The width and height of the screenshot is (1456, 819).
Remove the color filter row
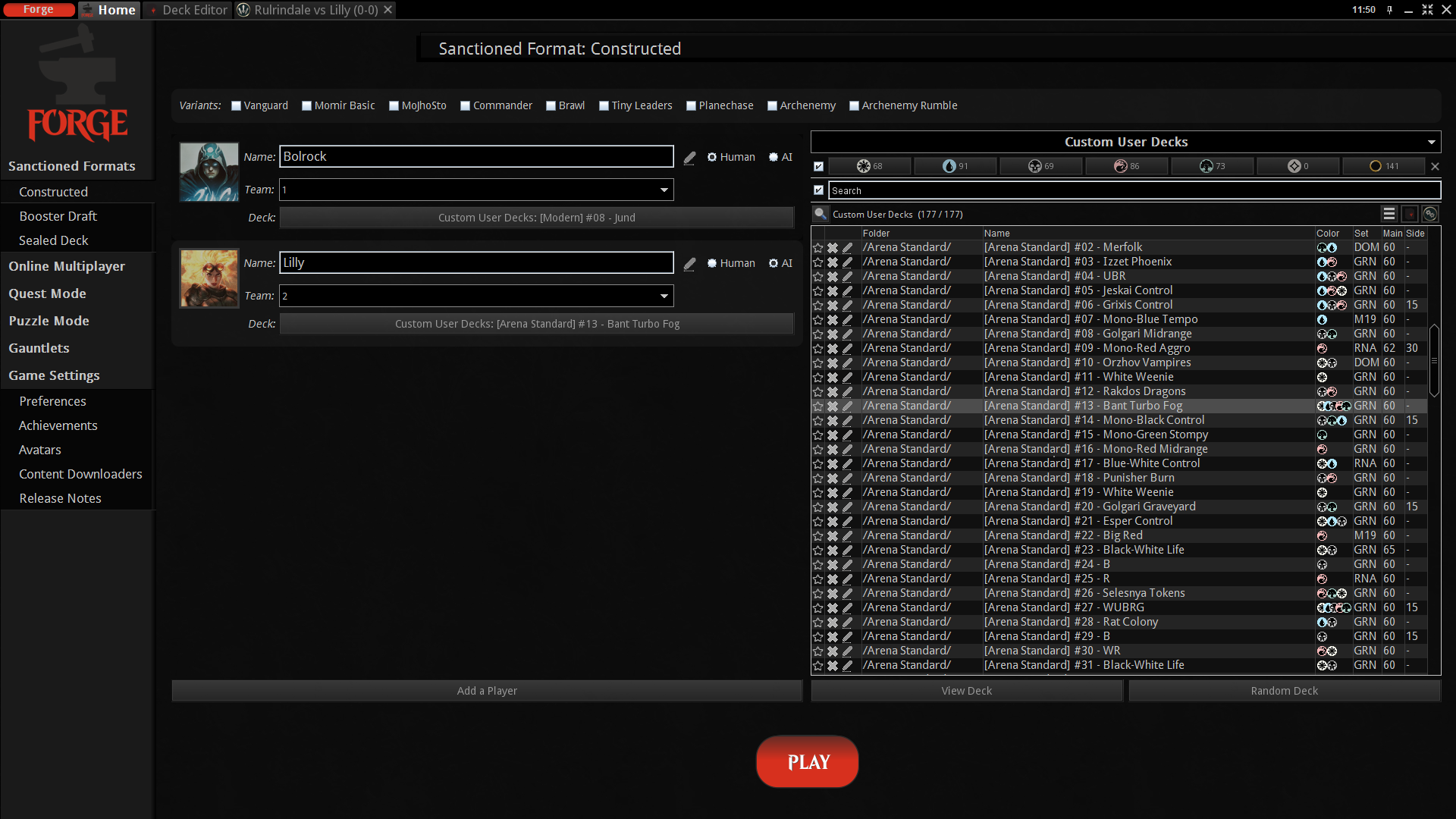(x=1435, y=166)
